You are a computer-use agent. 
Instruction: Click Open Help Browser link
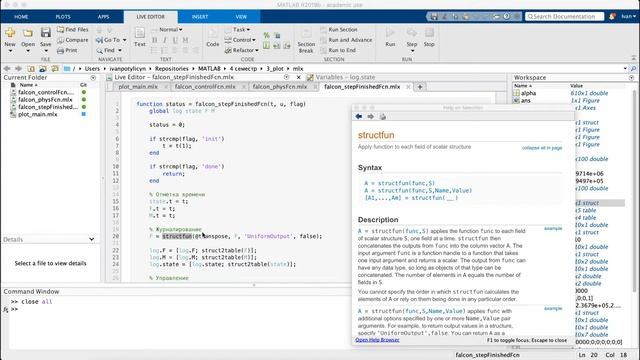tap(377, 340)
